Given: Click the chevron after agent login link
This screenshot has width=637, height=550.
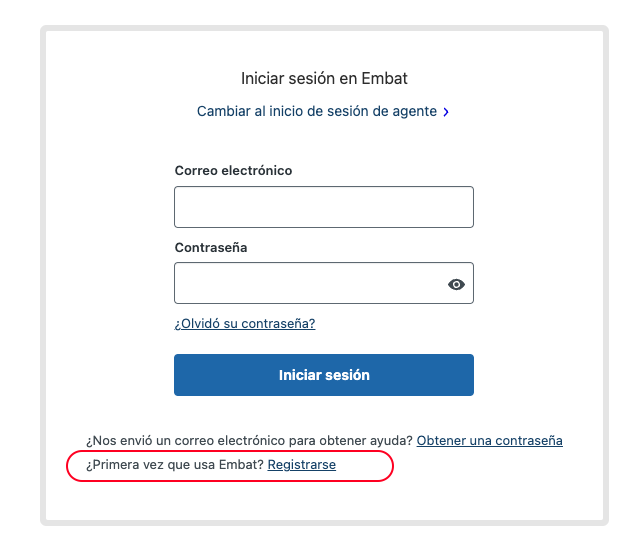Looking at the screenshot, I should tap(446, 112).
